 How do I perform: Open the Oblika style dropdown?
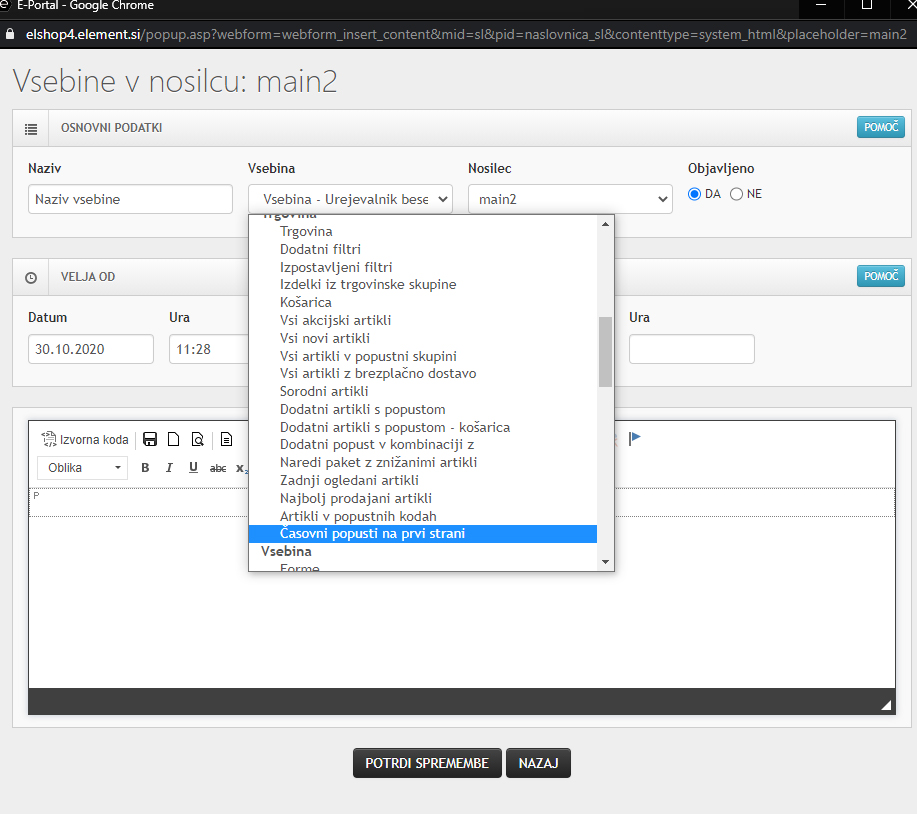coord(82,468)
